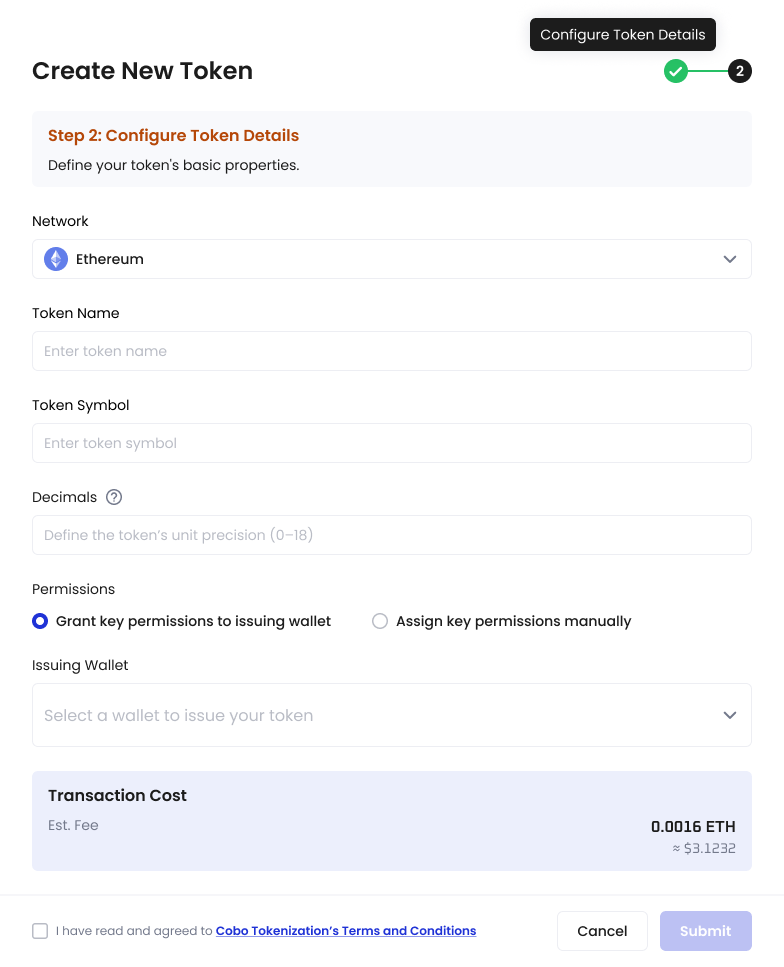
Task: Click the step 2 circle indicator
Action: pos(740,71)
